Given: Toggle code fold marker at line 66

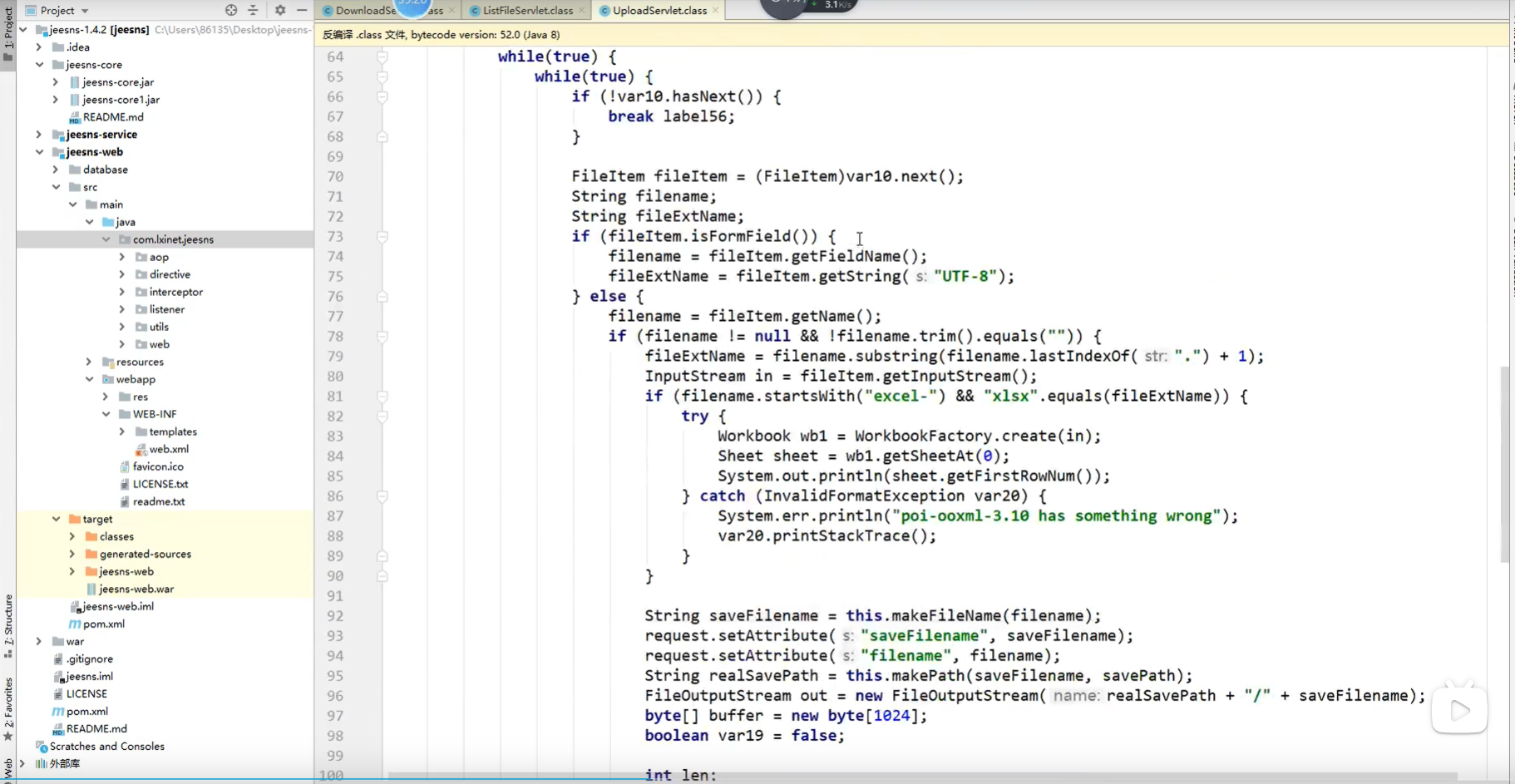Looking at the screenshot, I should tap(382, 96).
